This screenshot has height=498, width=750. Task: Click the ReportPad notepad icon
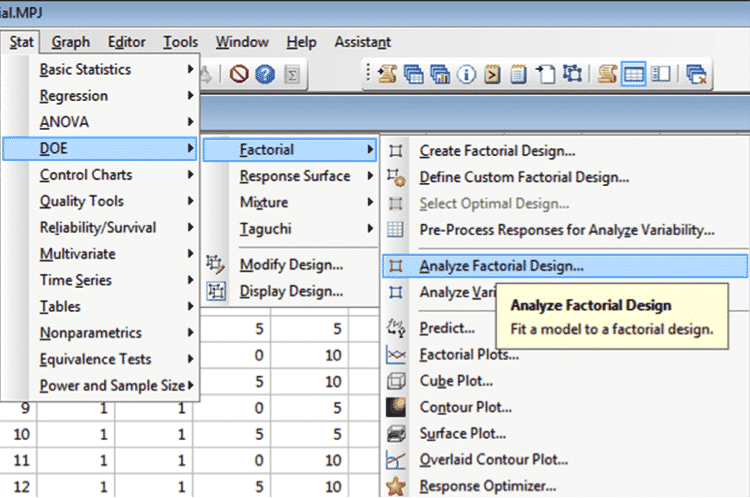click(x=518, y=75)
